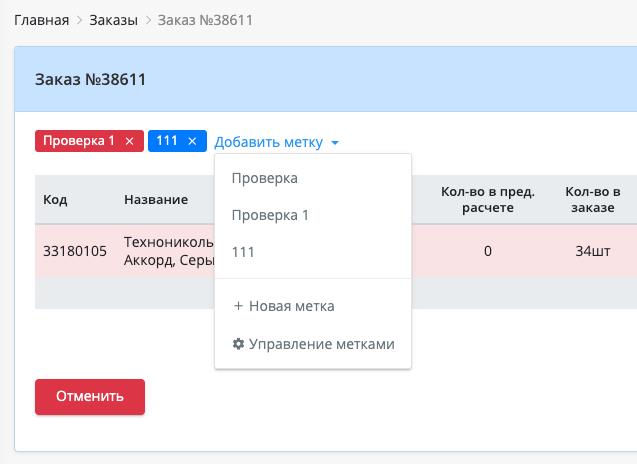
Task: Pick the "111" entry in the dropdown menu
Action: point(243,253)
